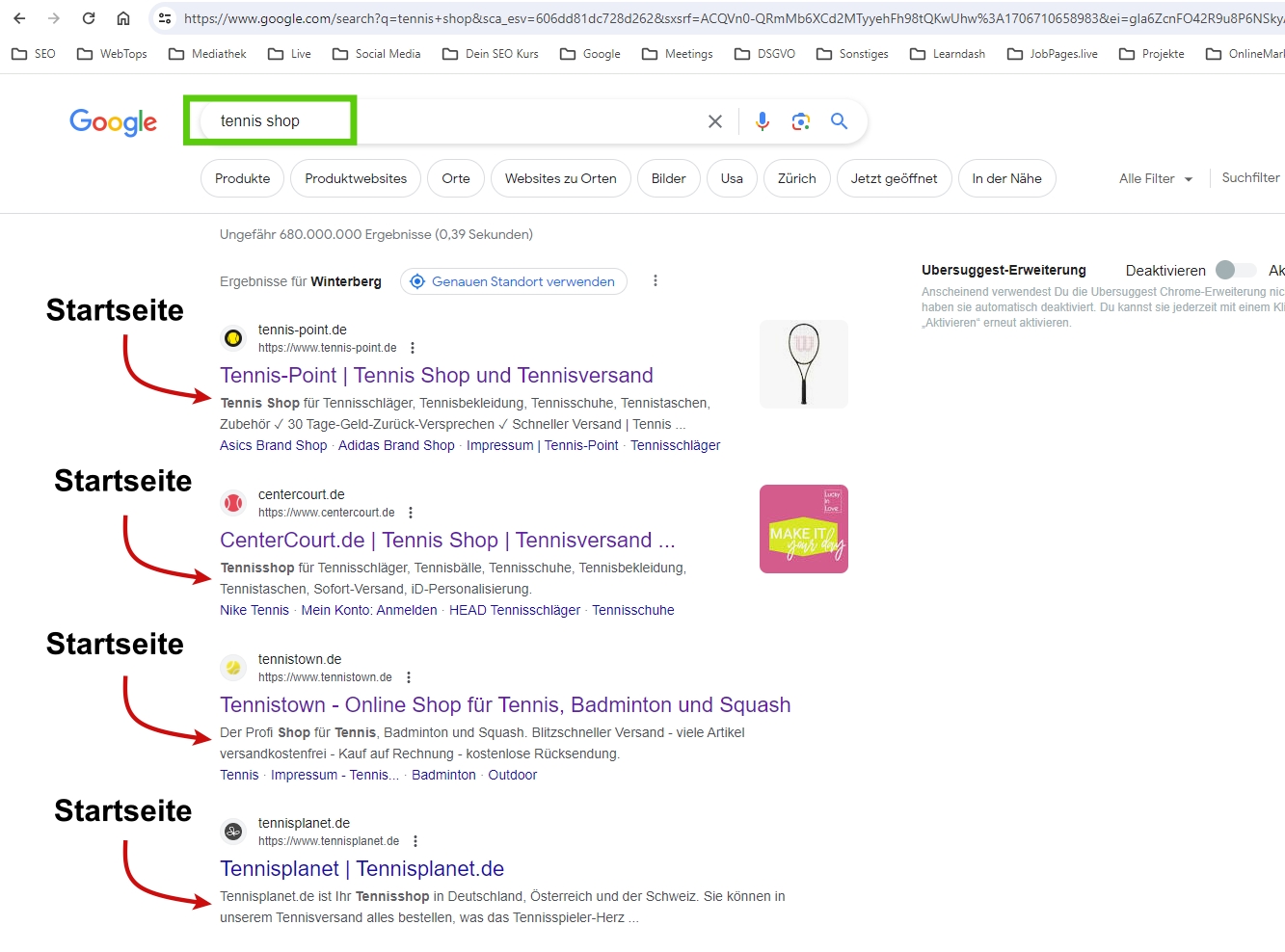
Task: Go to browser home page icon
Action: pyautogui.click(x=123, y=18)
